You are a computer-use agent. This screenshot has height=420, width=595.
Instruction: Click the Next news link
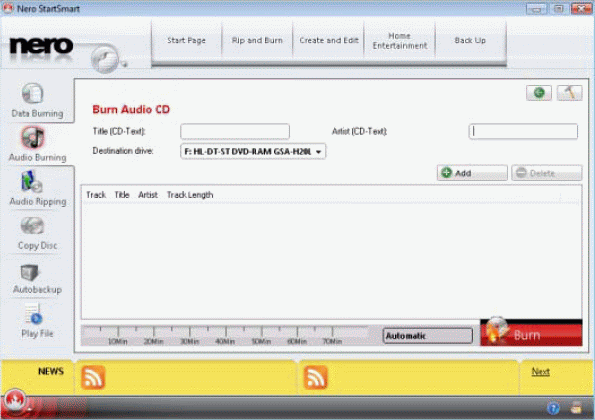click(540, 371)
